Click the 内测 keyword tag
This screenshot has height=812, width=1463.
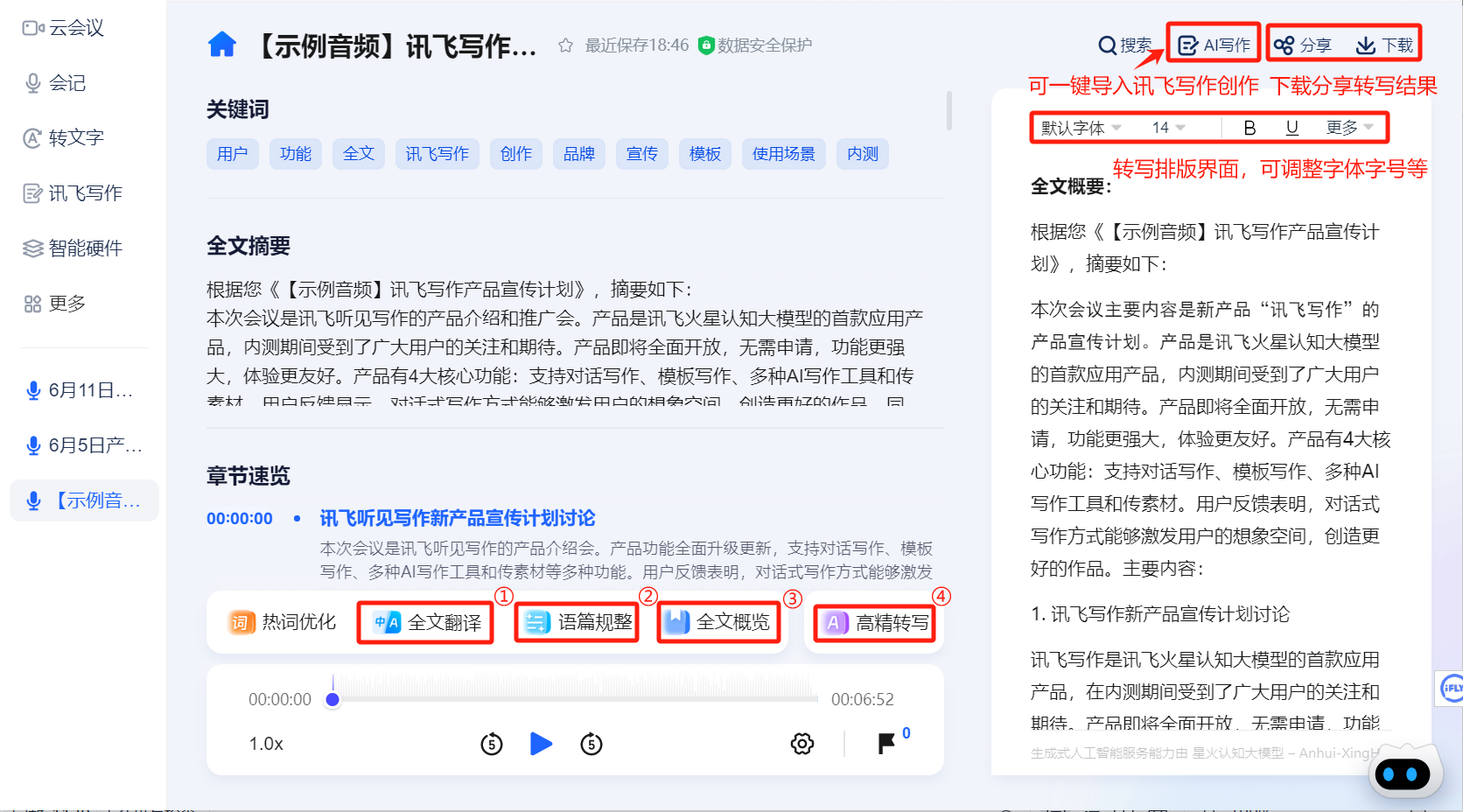[x=863, y=154]
